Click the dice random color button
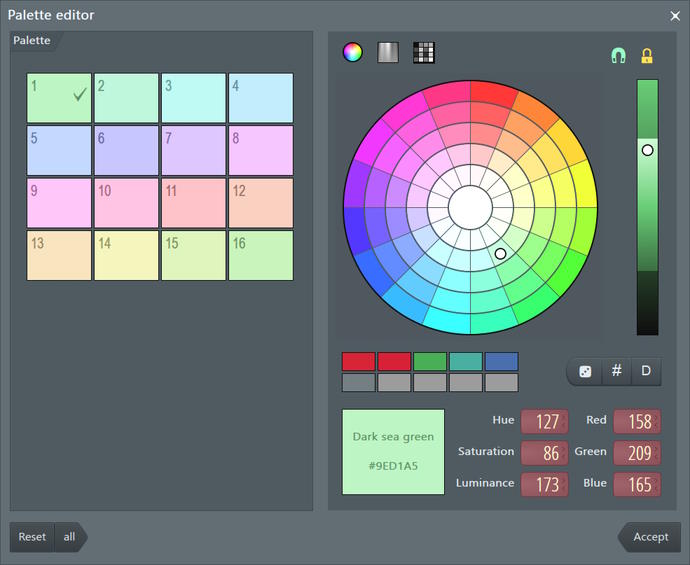690x565 pixels. [x=585, y=371]
